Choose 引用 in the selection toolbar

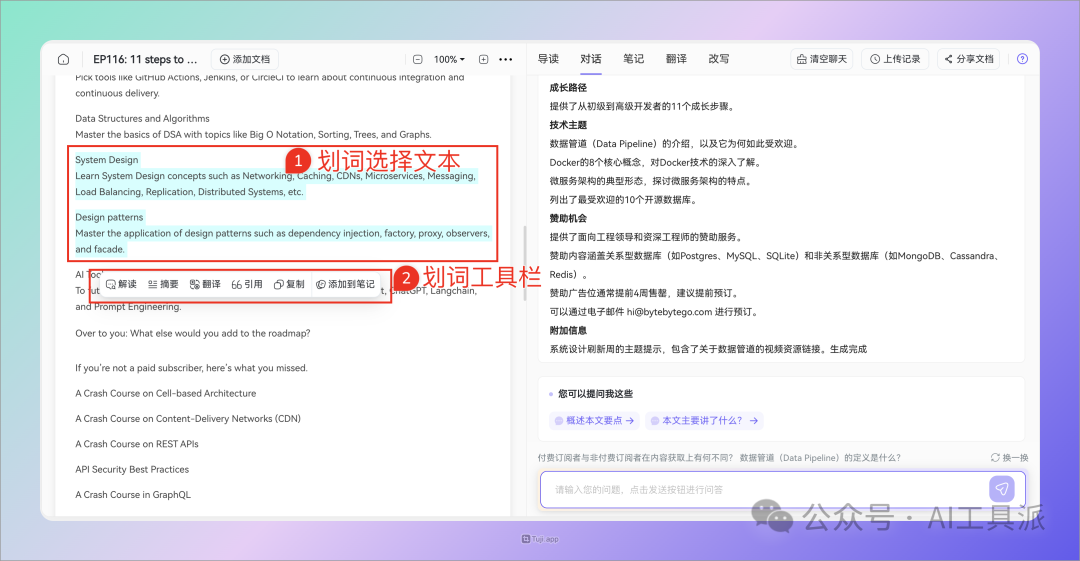pos(247,284)
